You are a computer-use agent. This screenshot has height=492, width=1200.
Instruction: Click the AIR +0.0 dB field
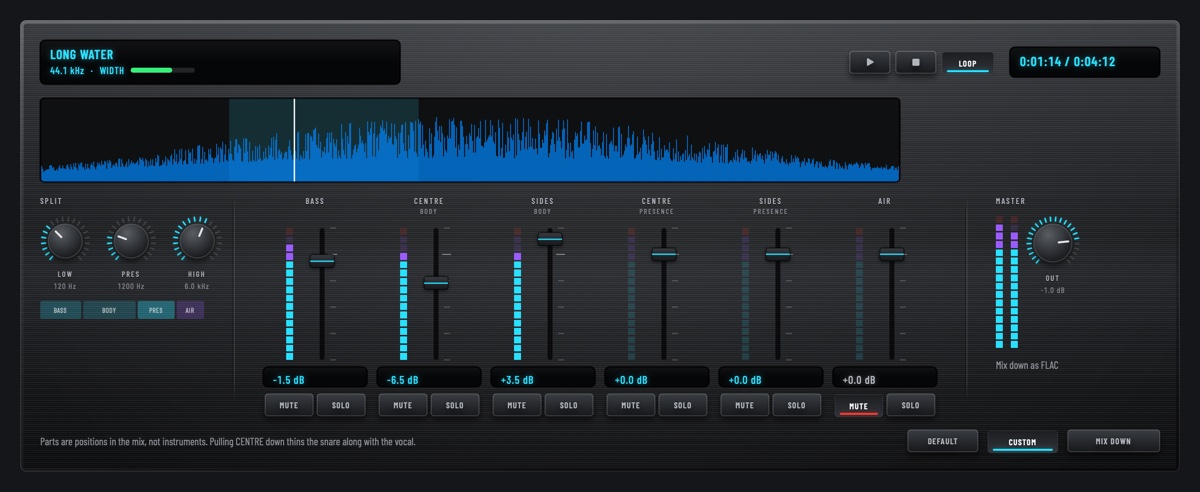click(x=885, y=379)
